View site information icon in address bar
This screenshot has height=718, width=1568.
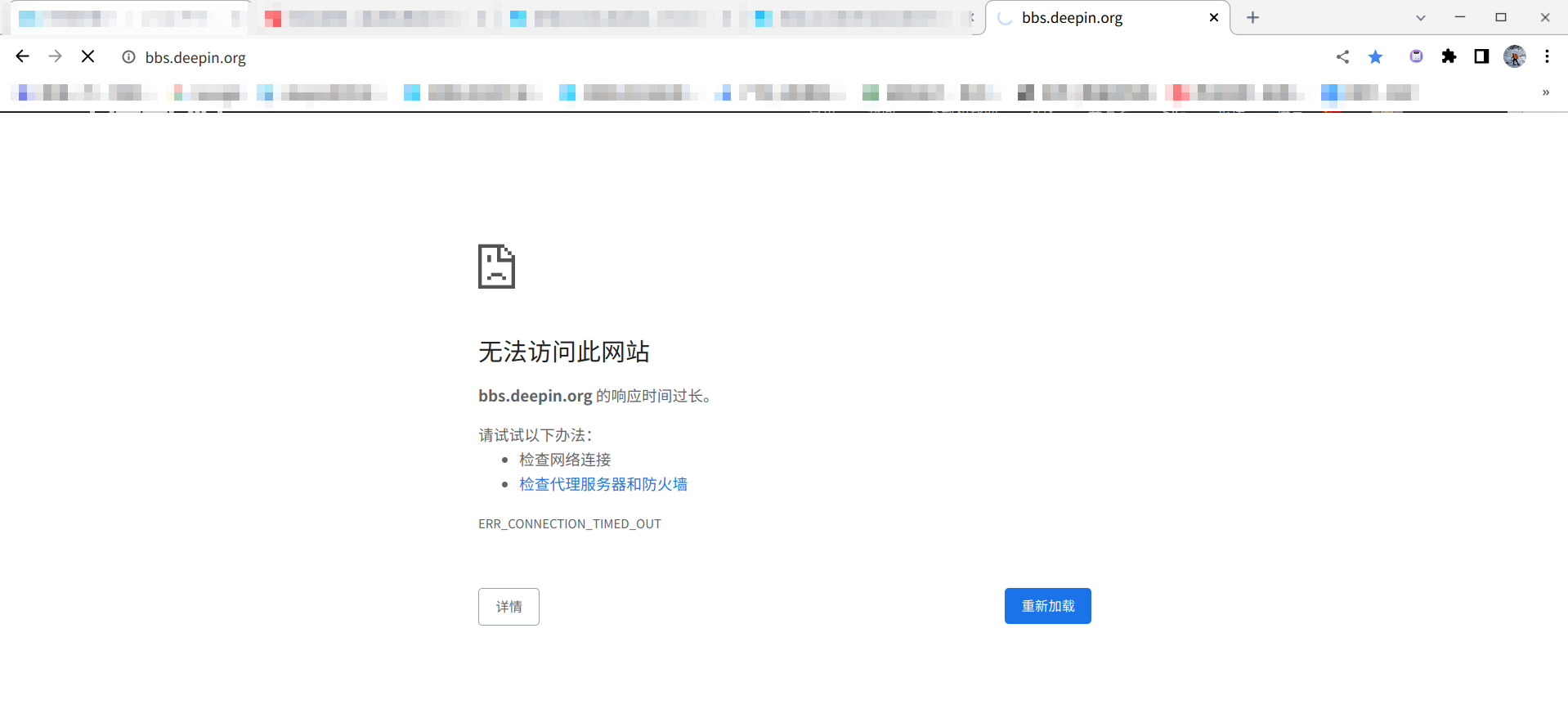pos(128,57)
